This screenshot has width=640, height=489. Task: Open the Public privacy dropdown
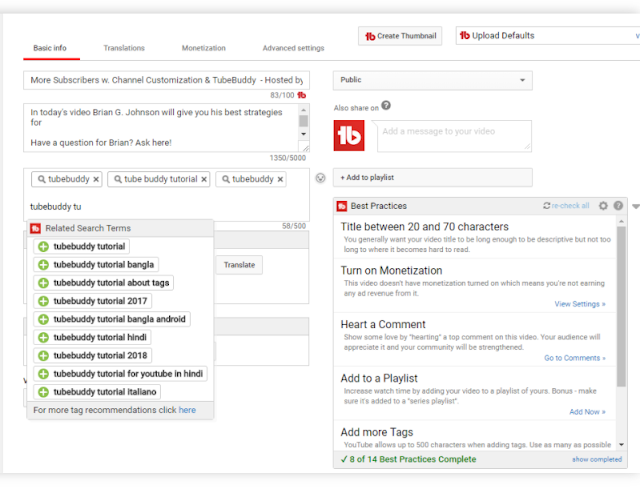pos(433,80)
